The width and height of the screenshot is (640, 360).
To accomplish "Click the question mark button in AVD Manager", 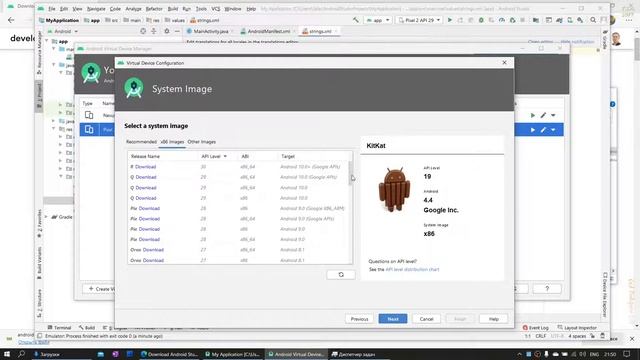I will click(547, 289).
